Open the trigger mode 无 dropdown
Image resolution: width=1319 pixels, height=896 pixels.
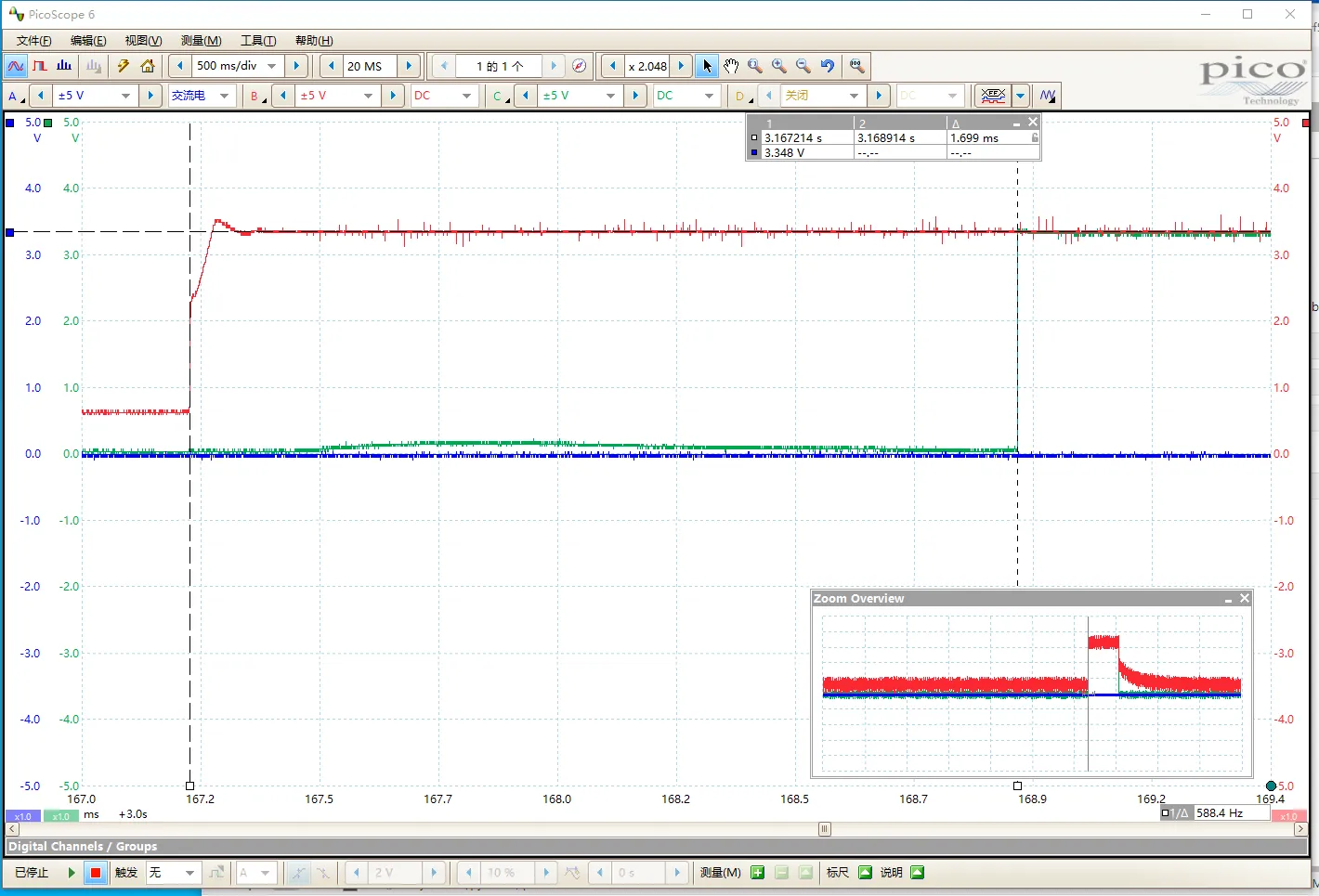[x=189, y=873]
